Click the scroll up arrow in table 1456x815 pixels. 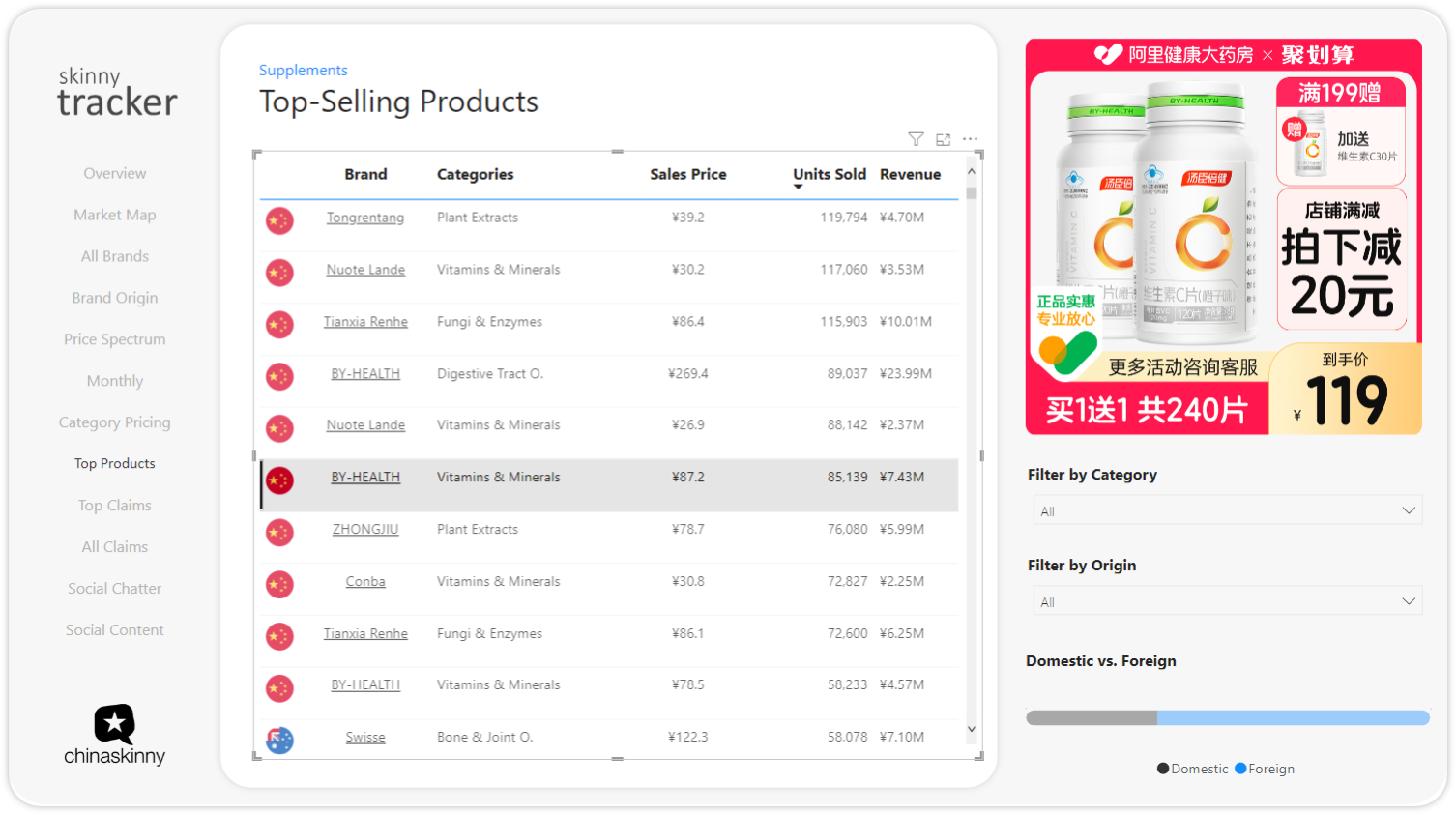pyautogui.click(x=972, y=171)
